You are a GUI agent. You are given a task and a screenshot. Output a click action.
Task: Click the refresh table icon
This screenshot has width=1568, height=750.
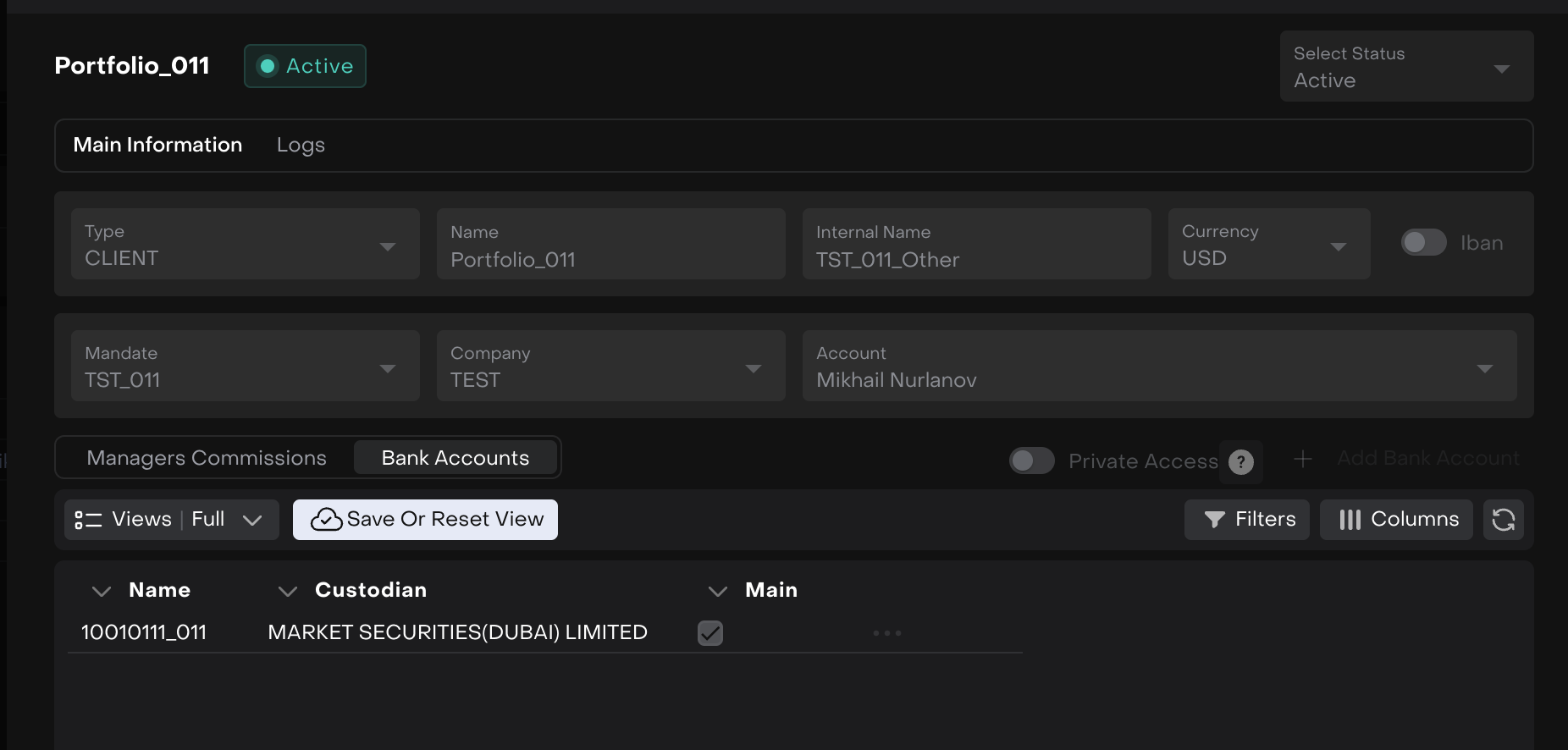1503,520
